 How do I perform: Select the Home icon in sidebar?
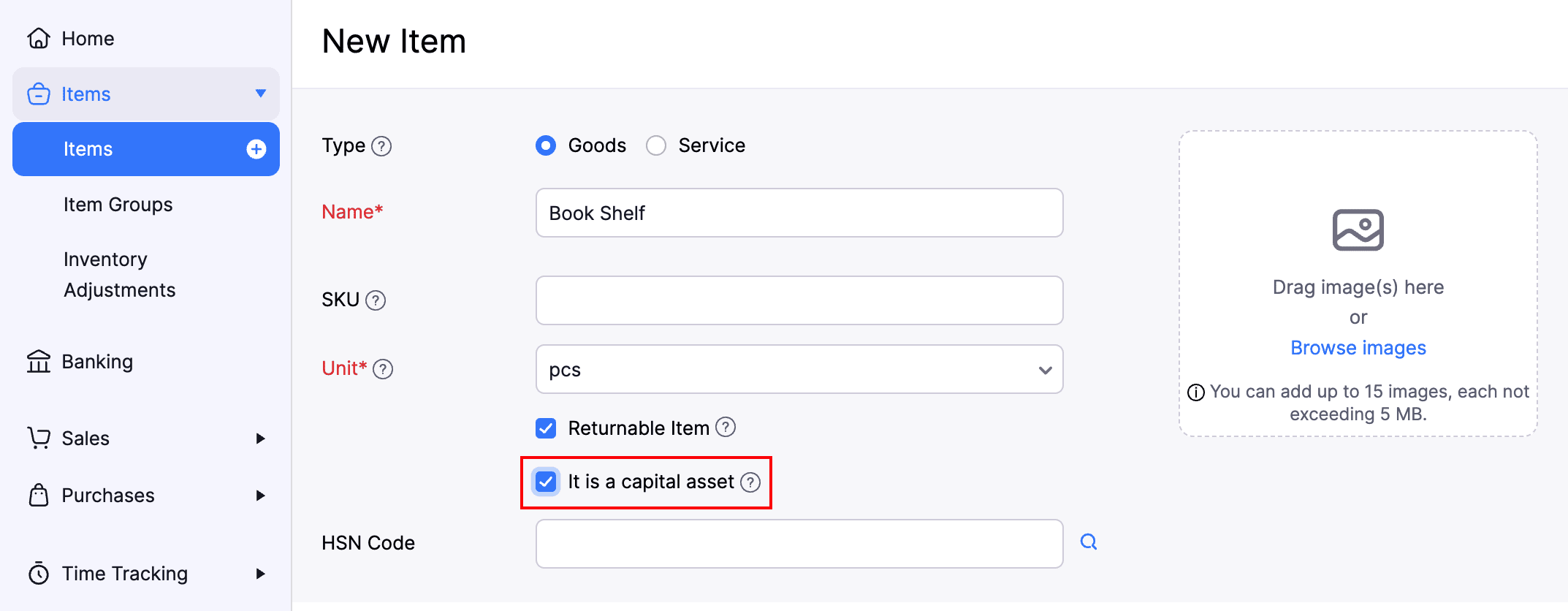pyautogui.click(x=39, y=38)
